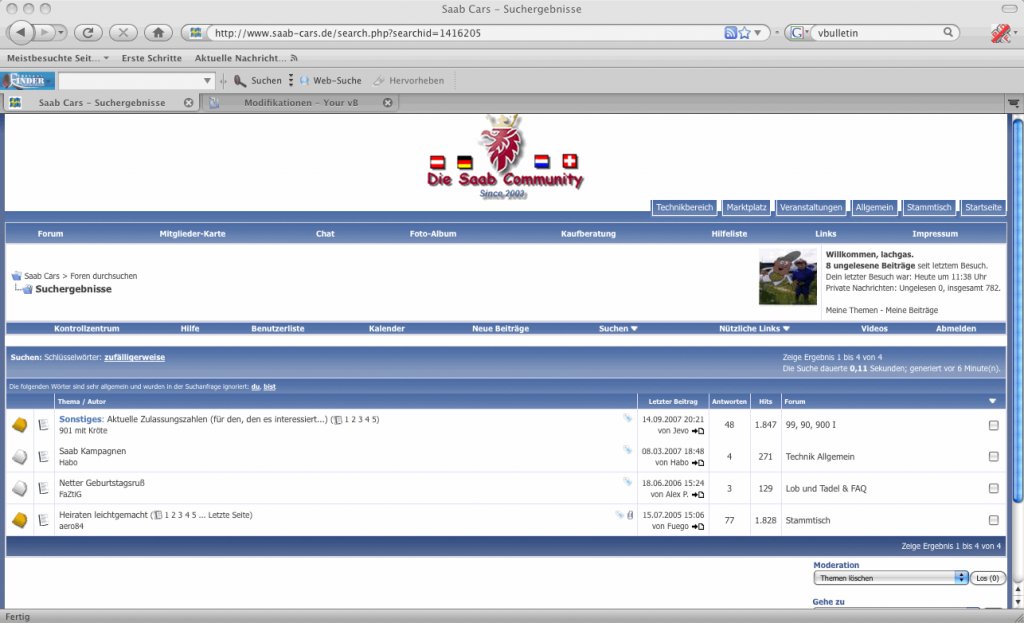
Task: Click the Kontrollzentrum link
Action: (x=87, y=328)
